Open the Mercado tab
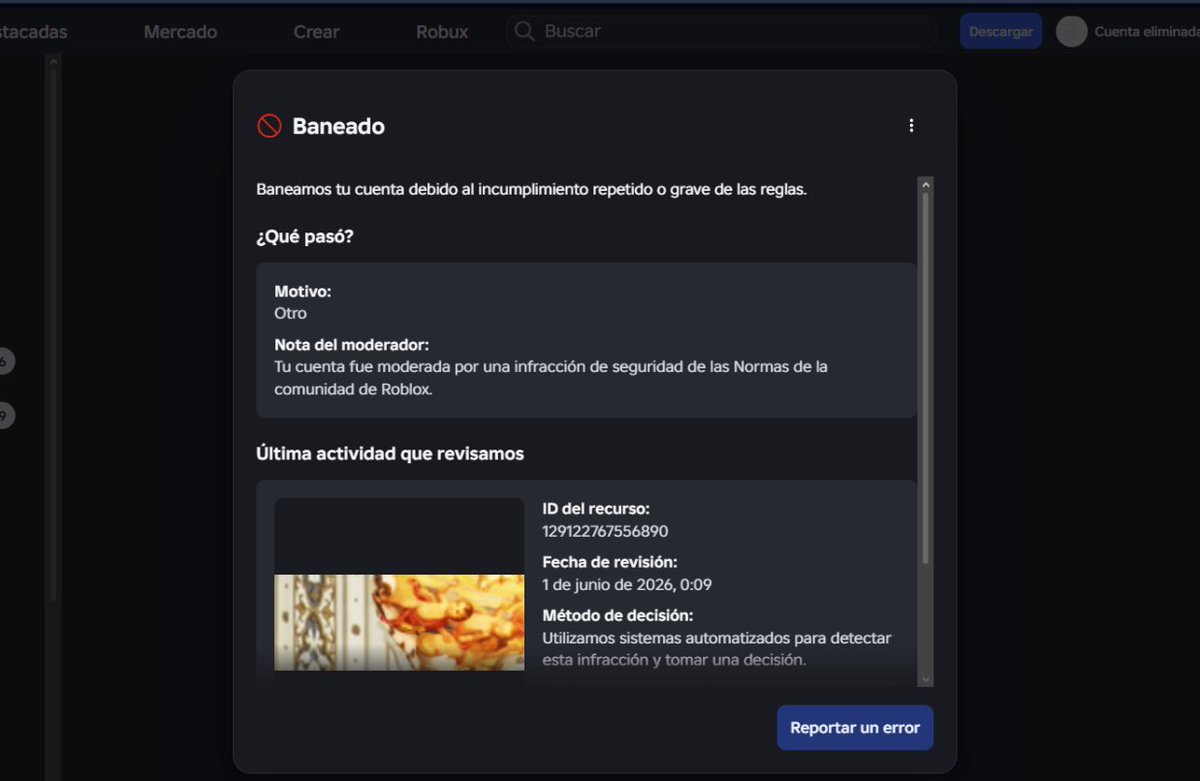Image resolution: width=1200 pixels, height=781 pixels. (180, 32)
